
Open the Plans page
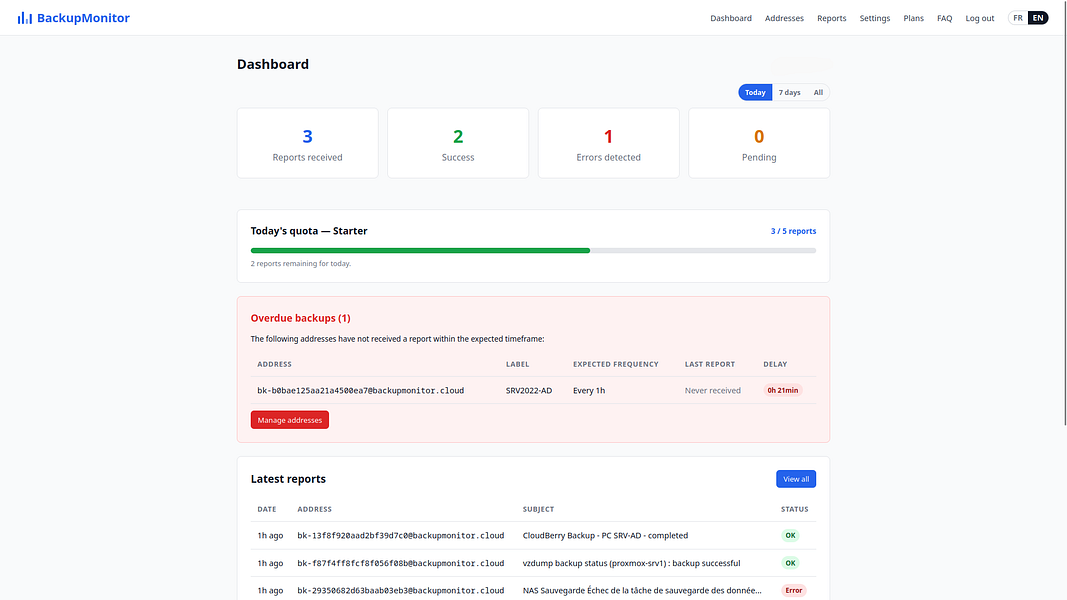[x=913, y=18]
